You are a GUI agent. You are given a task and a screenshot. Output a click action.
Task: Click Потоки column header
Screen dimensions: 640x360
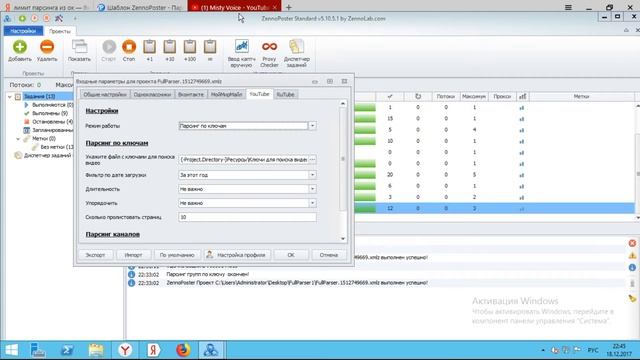coord(445,96)
